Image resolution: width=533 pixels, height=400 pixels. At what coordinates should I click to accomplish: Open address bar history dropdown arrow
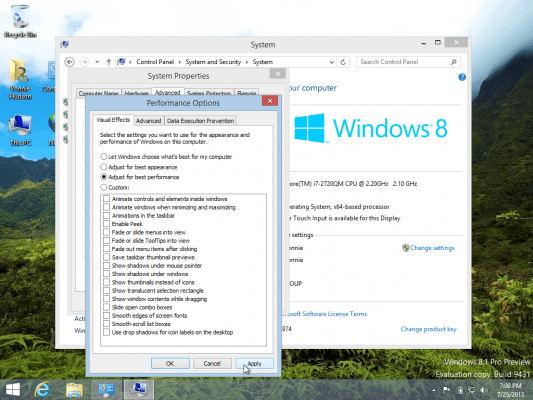click(x=331, y=62)
